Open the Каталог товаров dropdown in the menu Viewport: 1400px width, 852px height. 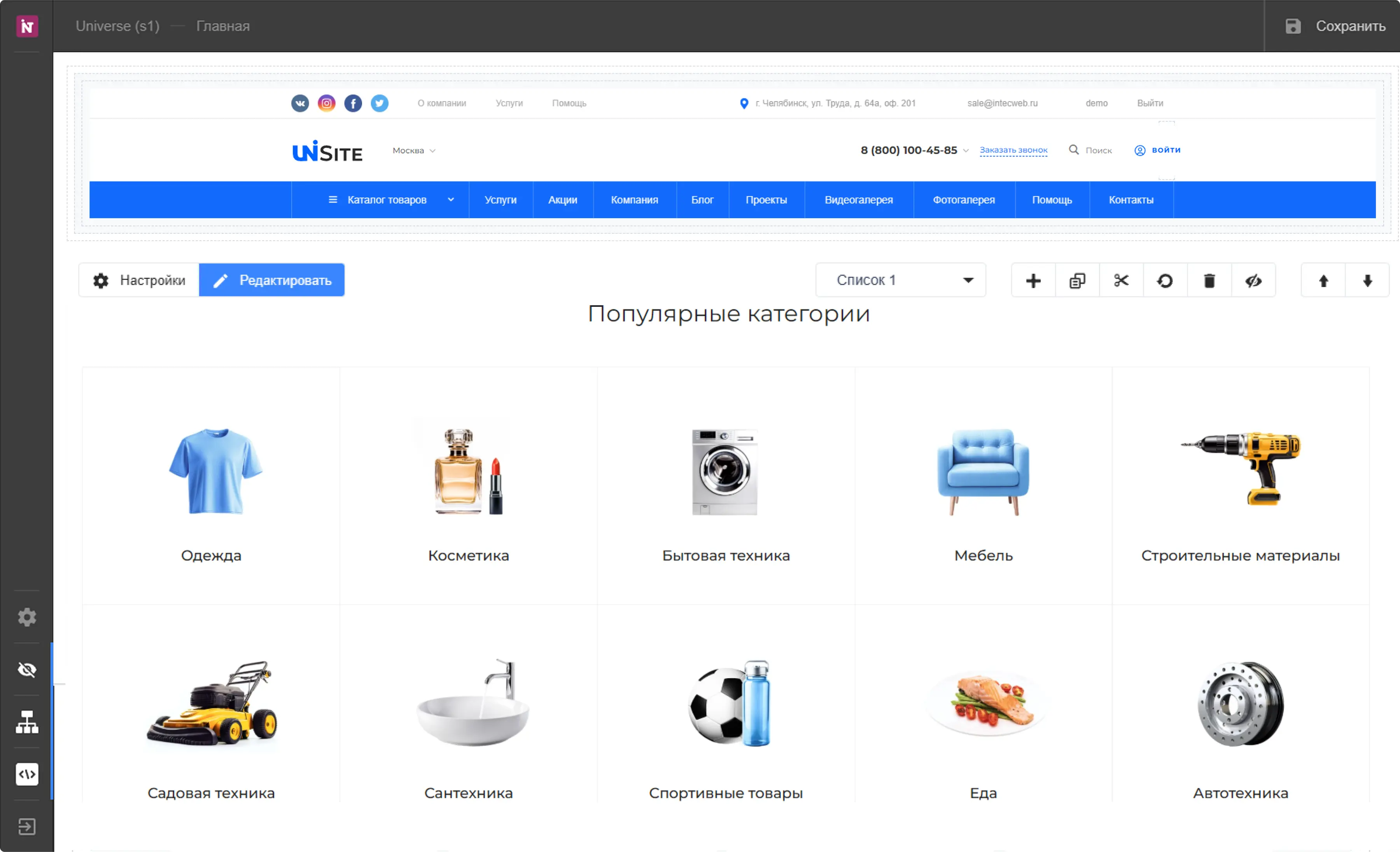pos(387,199)
